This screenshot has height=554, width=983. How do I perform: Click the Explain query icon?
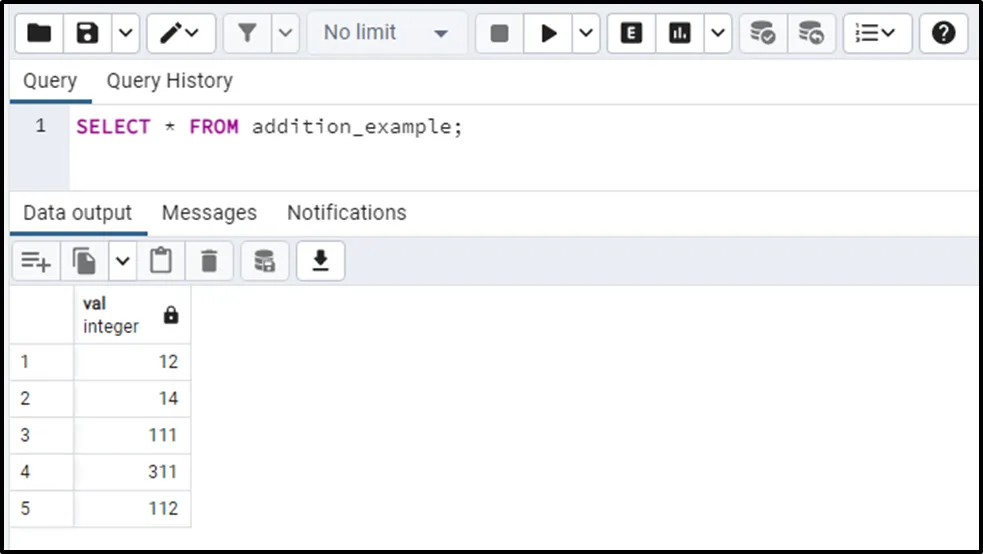(x=631, y=33)
